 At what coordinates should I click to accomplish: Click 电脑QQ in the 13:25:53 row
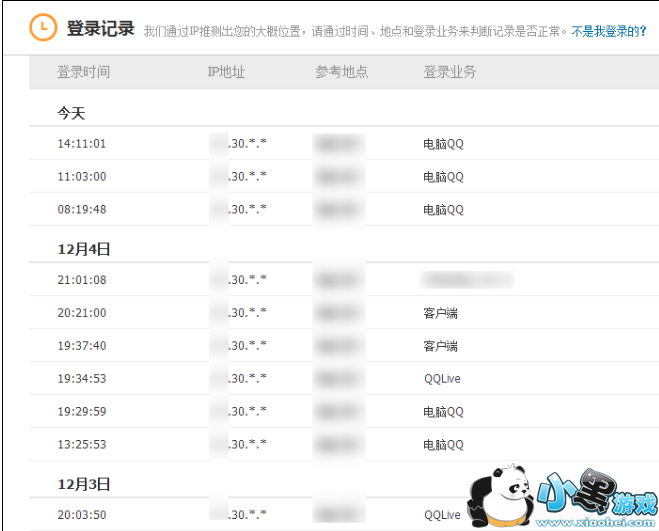pyautogui.click(x=443, y=445)
